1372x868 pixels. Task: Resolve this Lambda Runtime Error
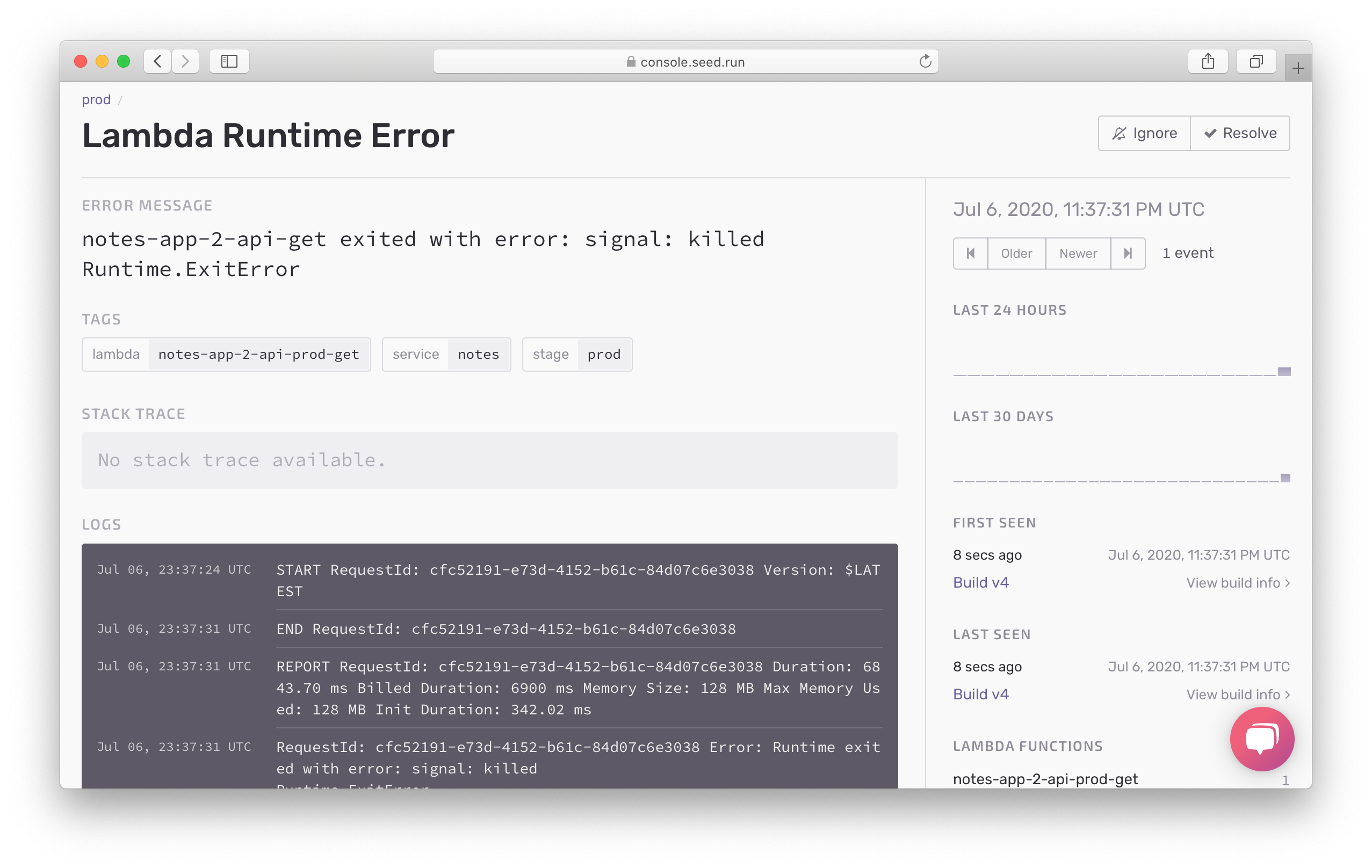1240,133
